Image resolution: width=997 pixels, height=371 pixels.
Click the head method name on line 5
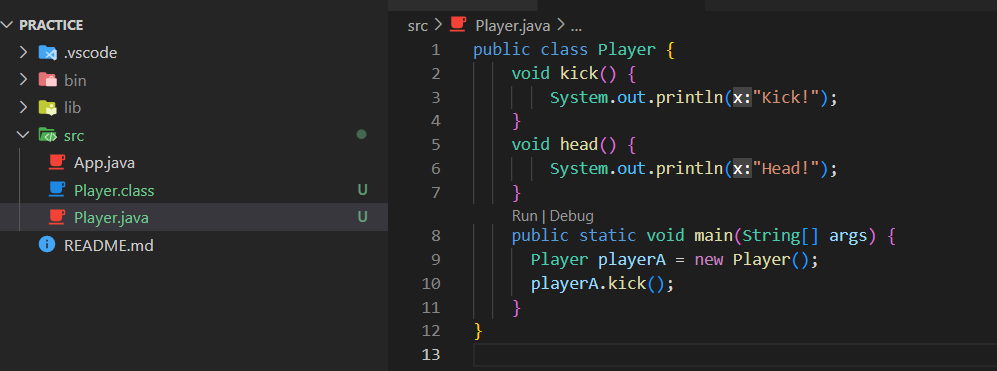click(579, 144)
